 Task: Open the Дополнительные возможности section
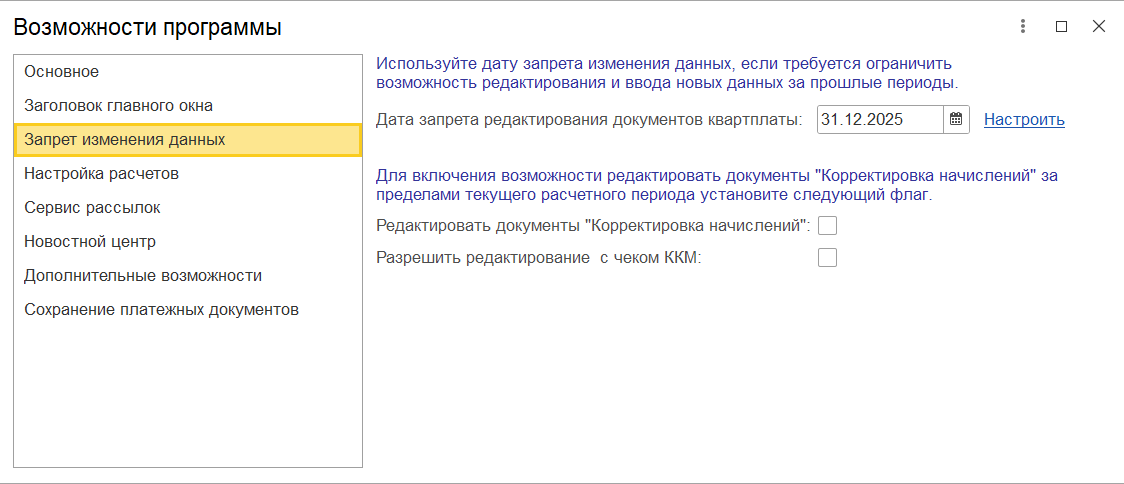click(x=143, y=276)
